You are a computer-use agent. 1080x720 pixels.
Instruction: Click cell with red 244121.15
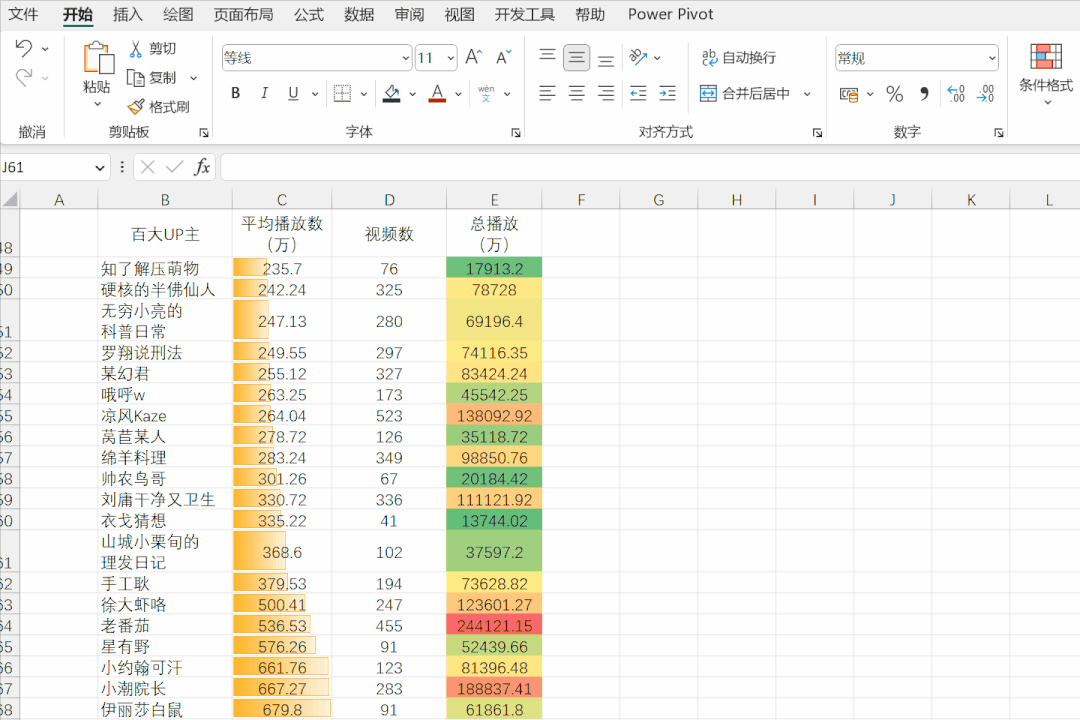coord(494,626)
